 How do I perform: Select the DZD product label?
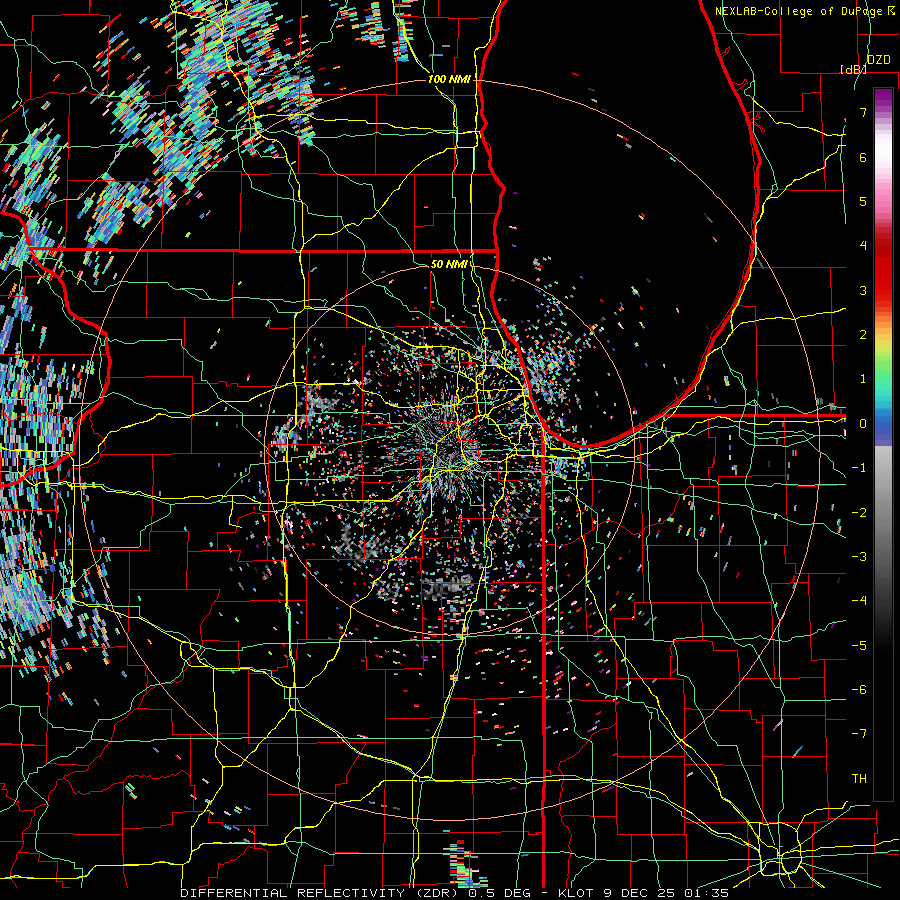tap(878, 60)
